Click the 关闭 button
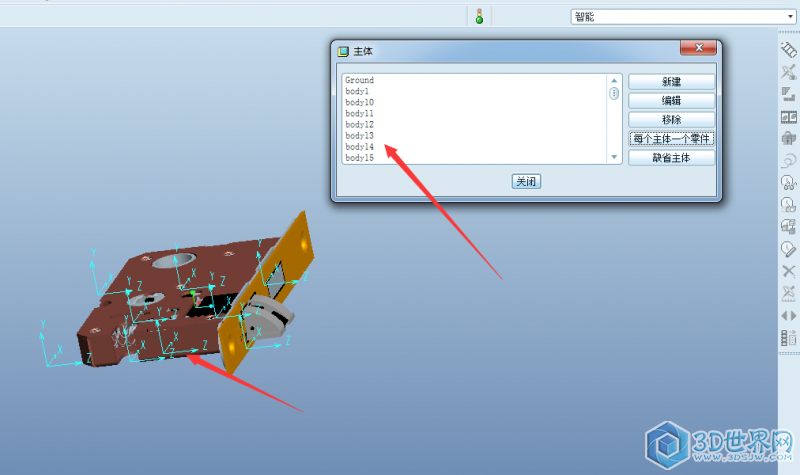This screenshot has width=800, height=475. coord(526,181)
